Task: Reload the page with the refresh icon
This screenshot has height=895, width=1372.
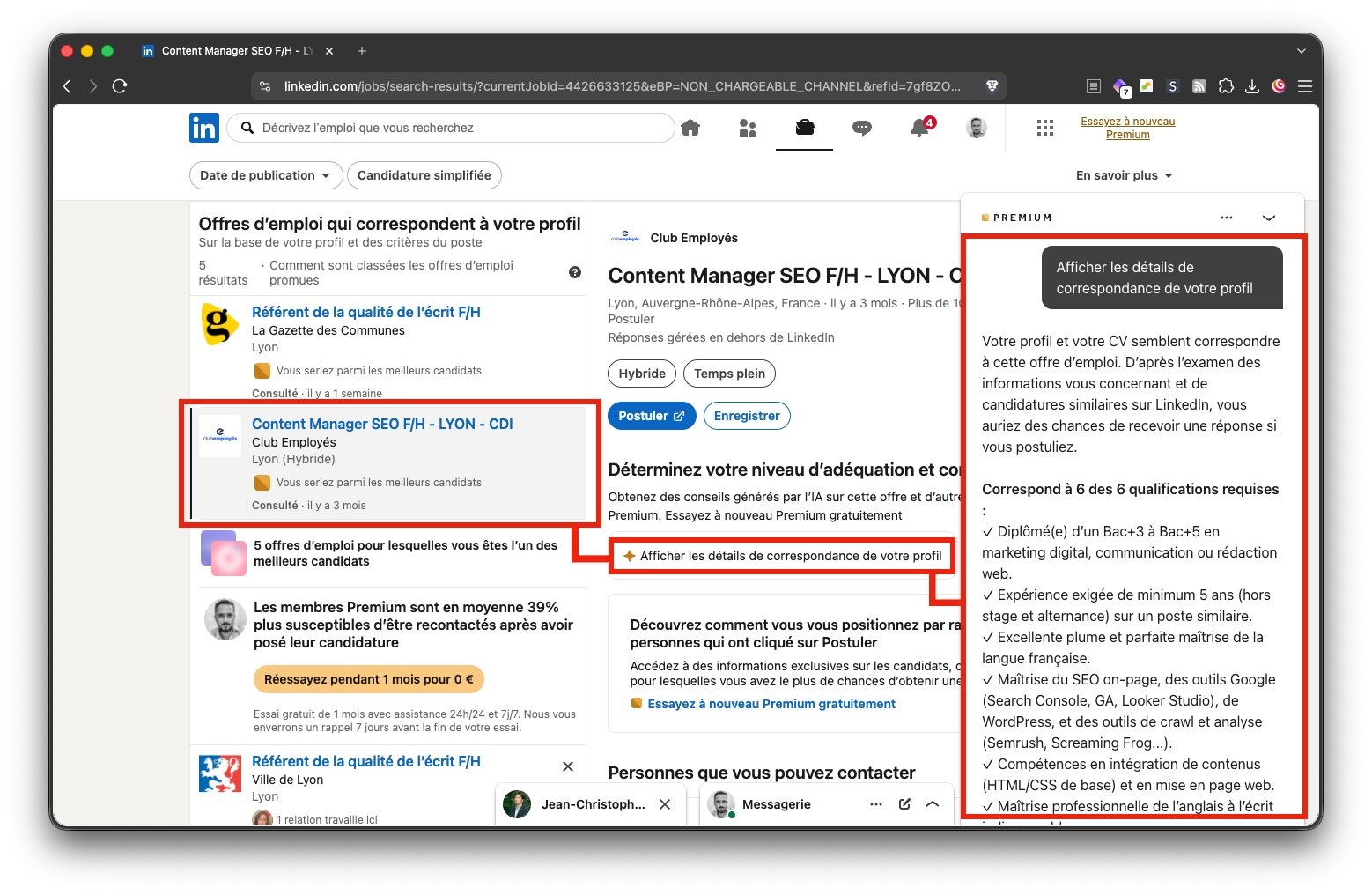Action: (x=120, y=86)
